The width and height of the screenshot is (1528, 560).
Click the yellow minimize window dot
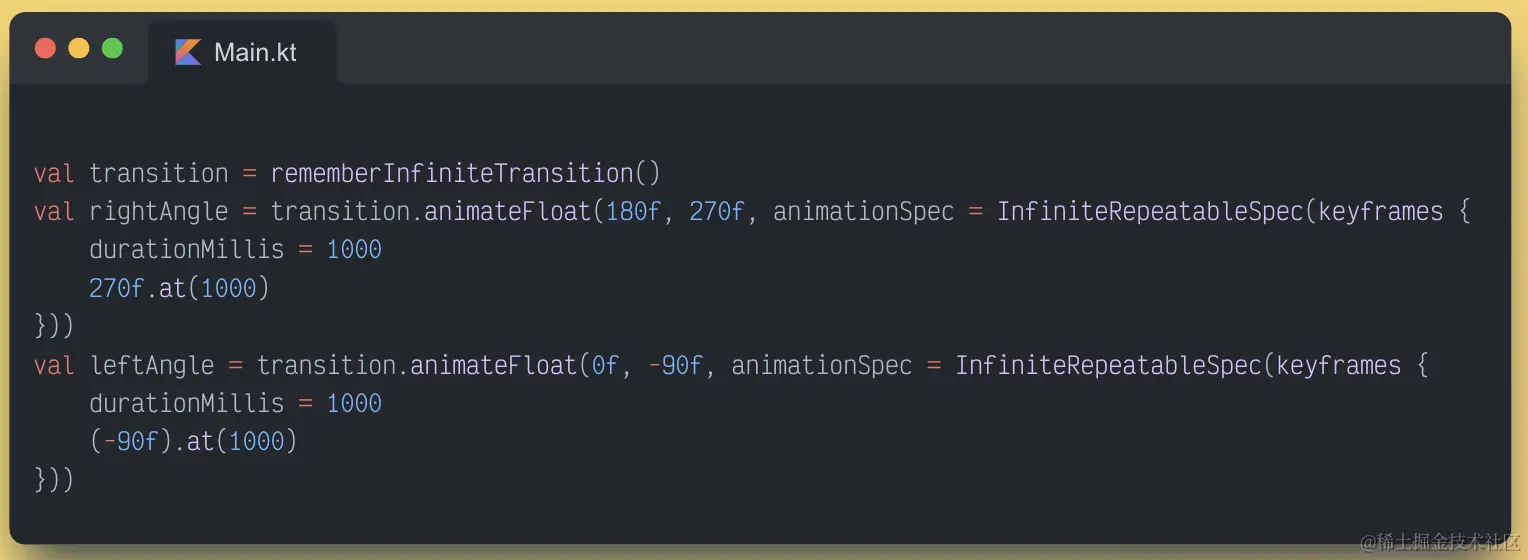[x=79, y=48]
